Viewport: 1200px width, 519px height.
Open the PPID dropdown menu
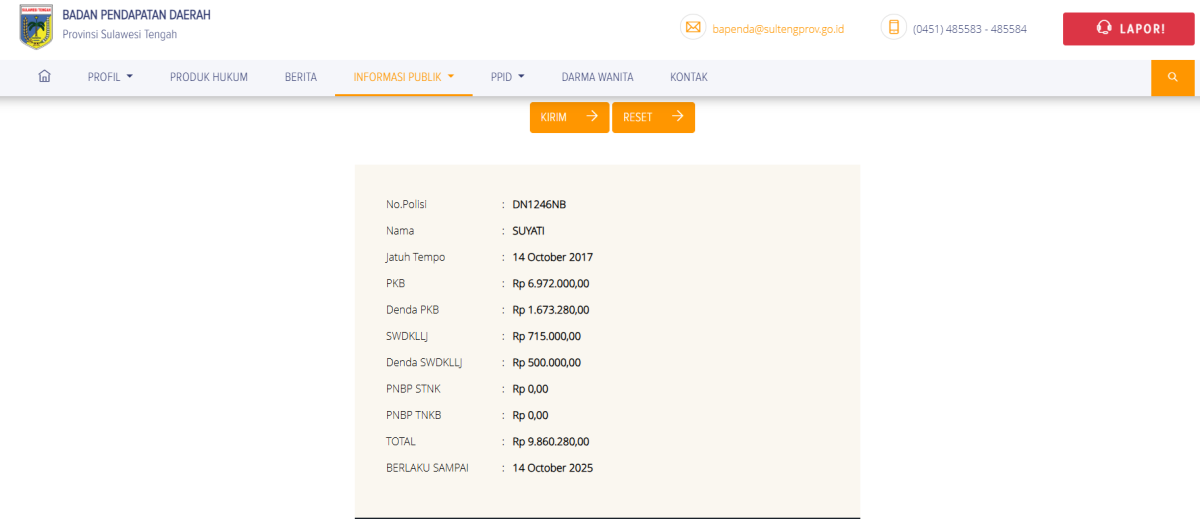point(507,77)
